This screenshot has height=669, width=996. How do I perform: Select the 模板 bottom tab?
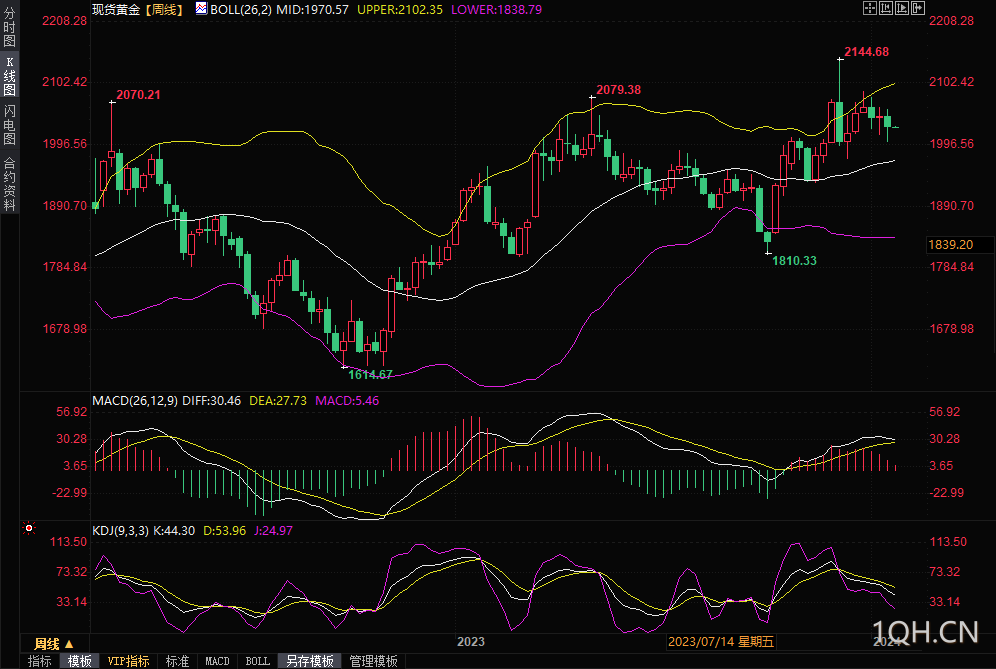(80, 661)
